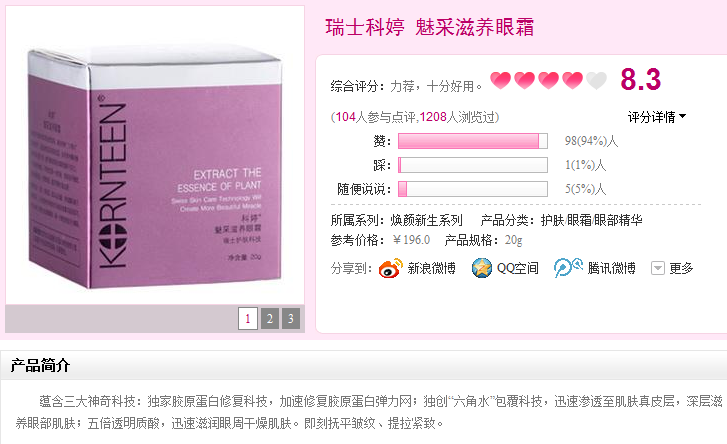Click the 焕颜新生系列 series link
The image size is (727, 444).
(x=426, y=220)
